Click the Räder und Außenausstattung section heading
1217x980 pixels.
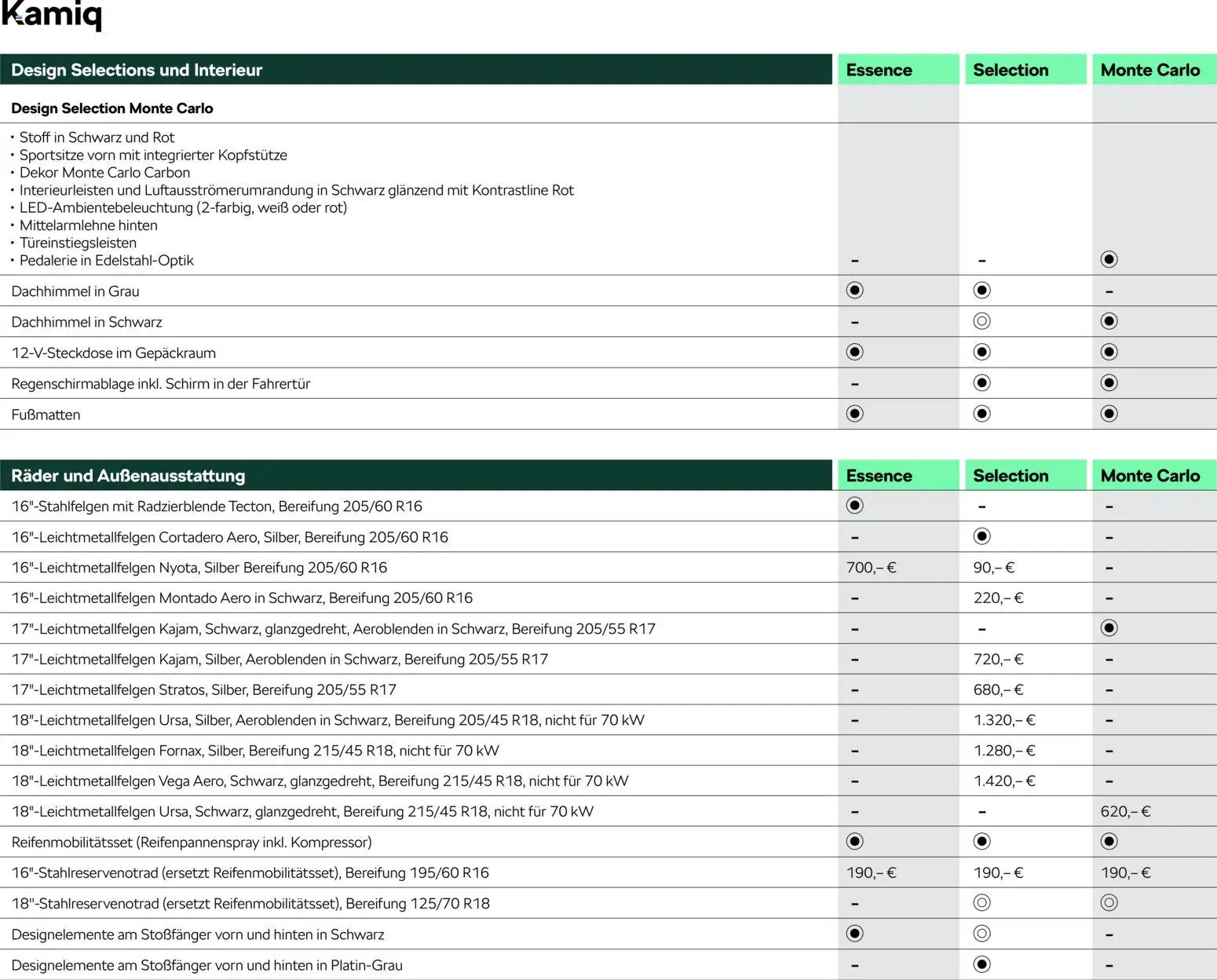[128, 476]
